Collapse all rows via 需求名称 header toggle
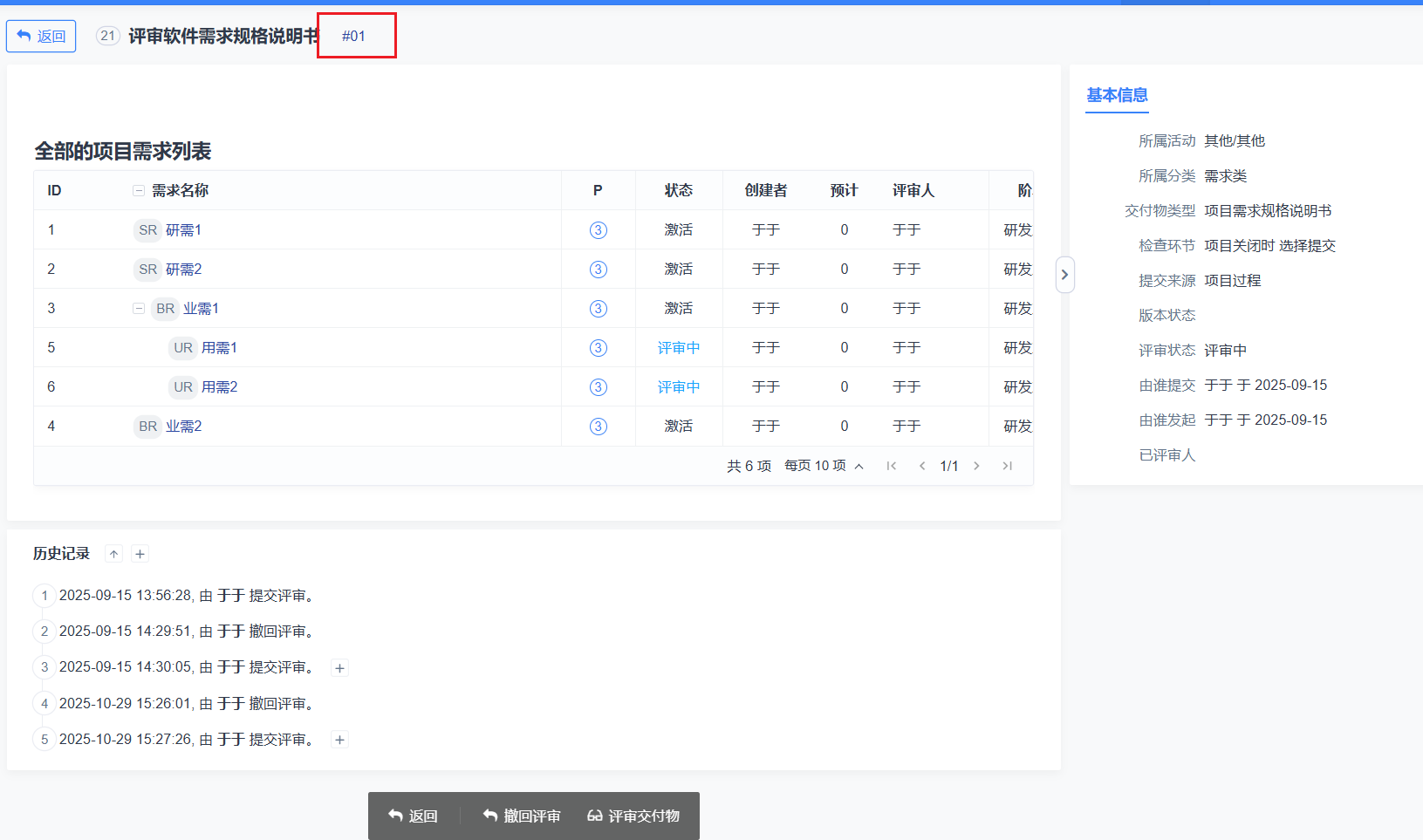Image resolution: width=1423 pixels, height=840 pixels. click(x=139, y=190)
